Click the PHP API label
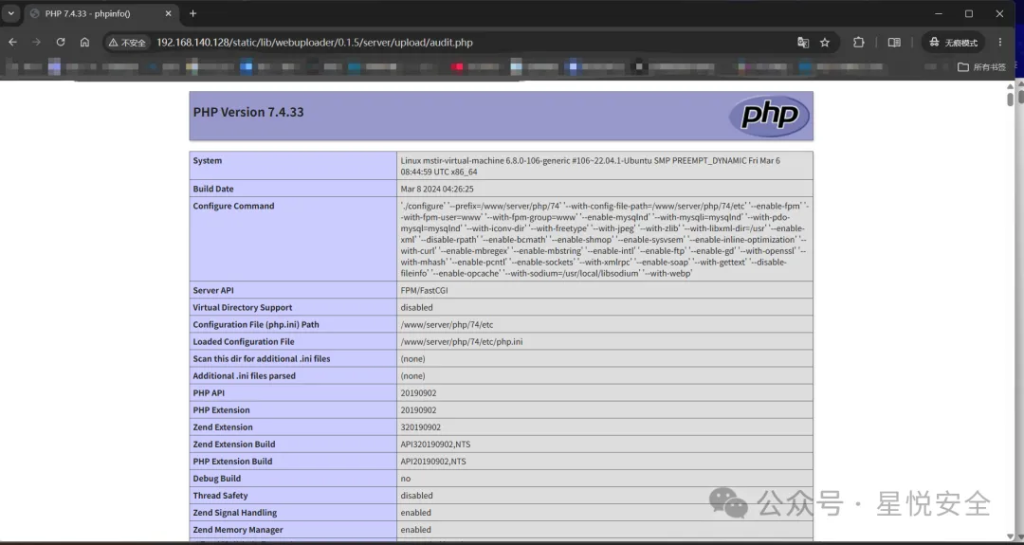Screen dimensions: 1024x545 tap(208, 393)
